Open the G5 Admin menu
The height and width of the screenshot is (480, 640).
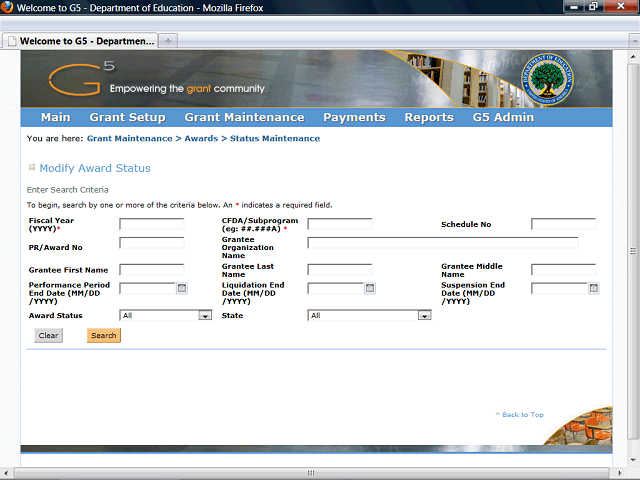(503, 117)
